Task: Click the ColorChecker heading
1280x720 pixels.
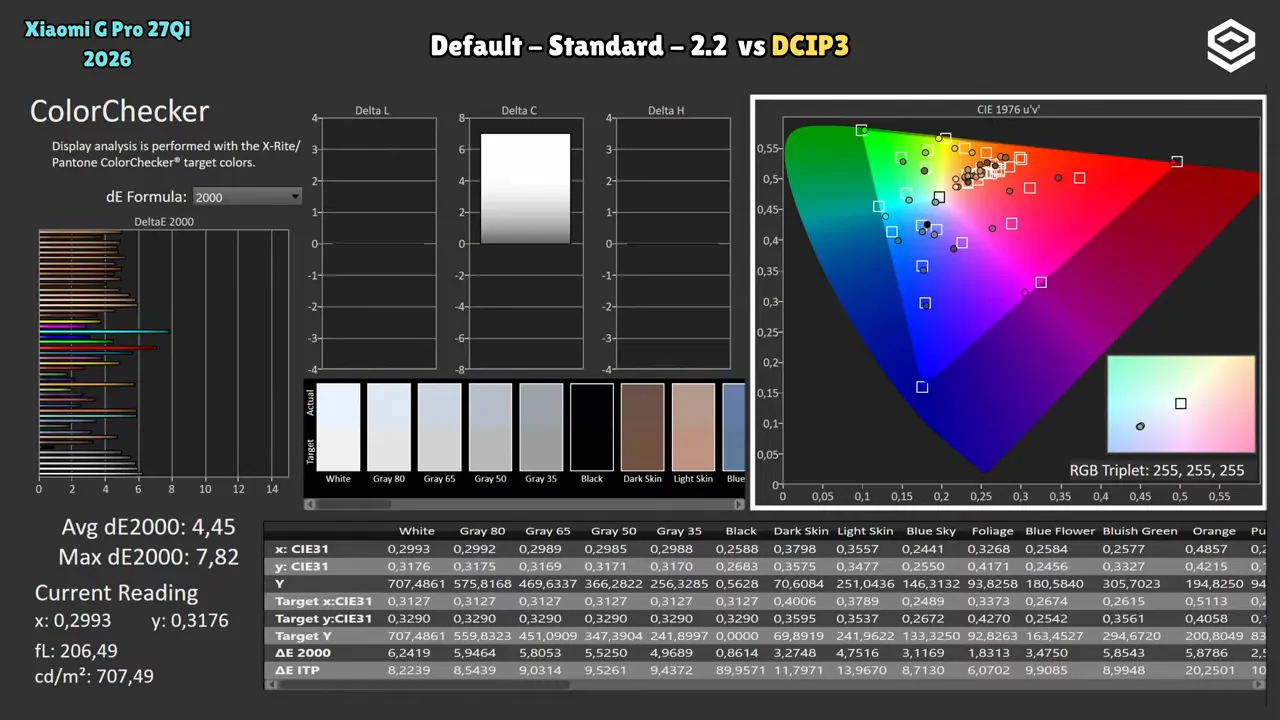Action: 120,111
